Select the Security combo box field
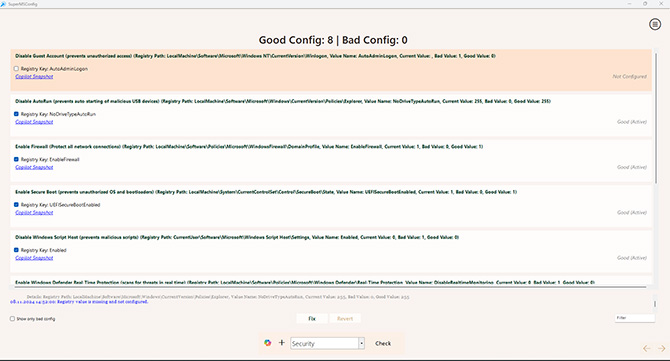 [x=327, y=343]
